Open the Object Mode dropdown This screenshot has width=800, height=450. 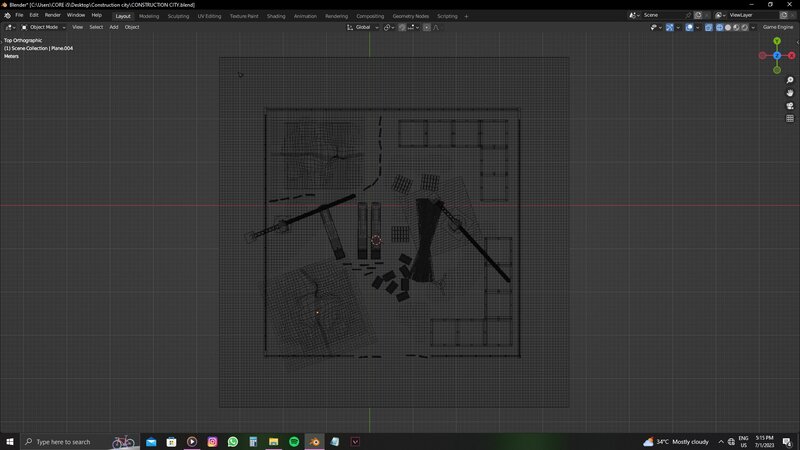pyautogui.click(x=46, y=27)
